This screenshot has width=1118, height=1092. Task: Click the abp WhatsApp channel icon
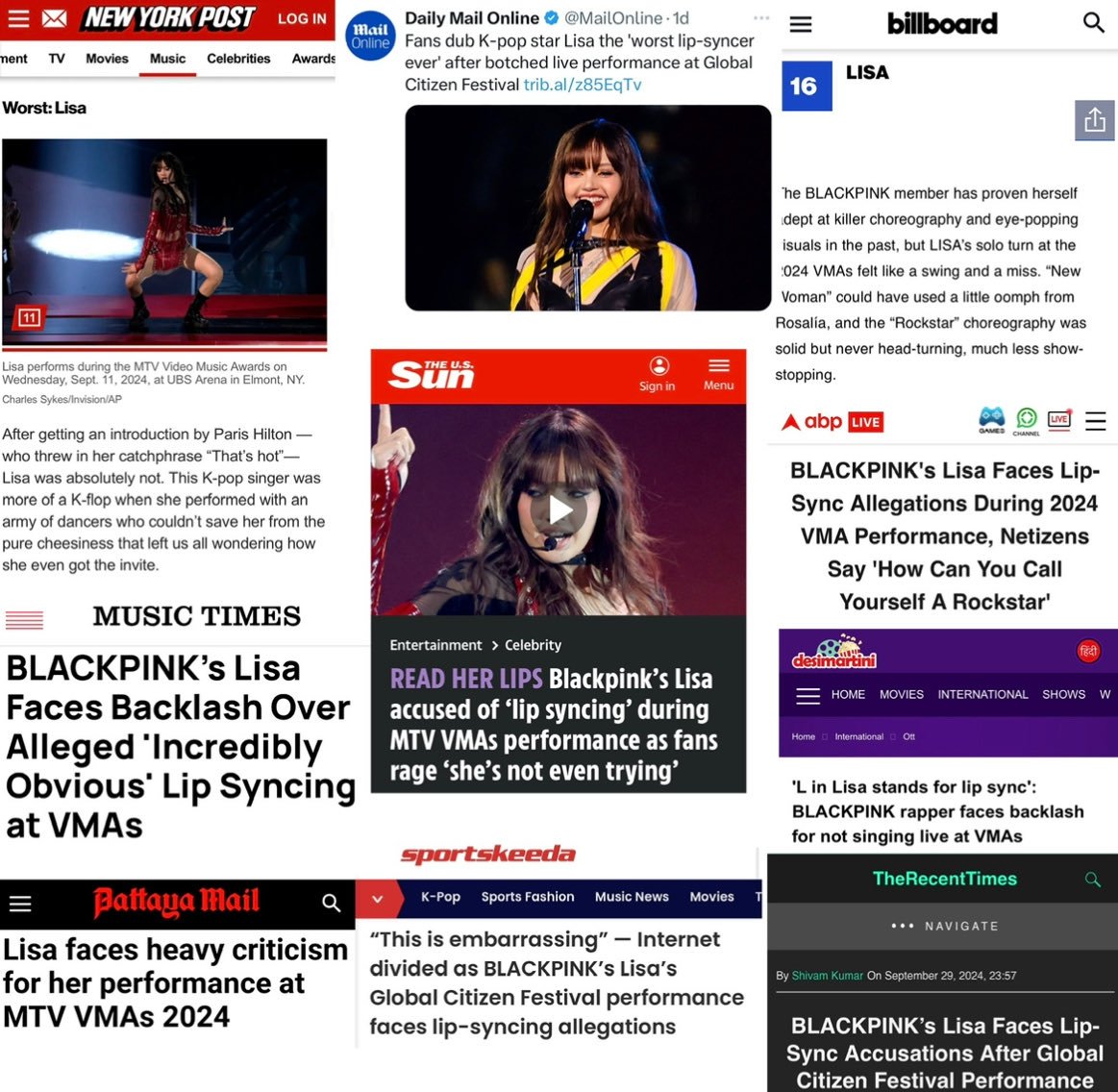(x=1026, y=421)
